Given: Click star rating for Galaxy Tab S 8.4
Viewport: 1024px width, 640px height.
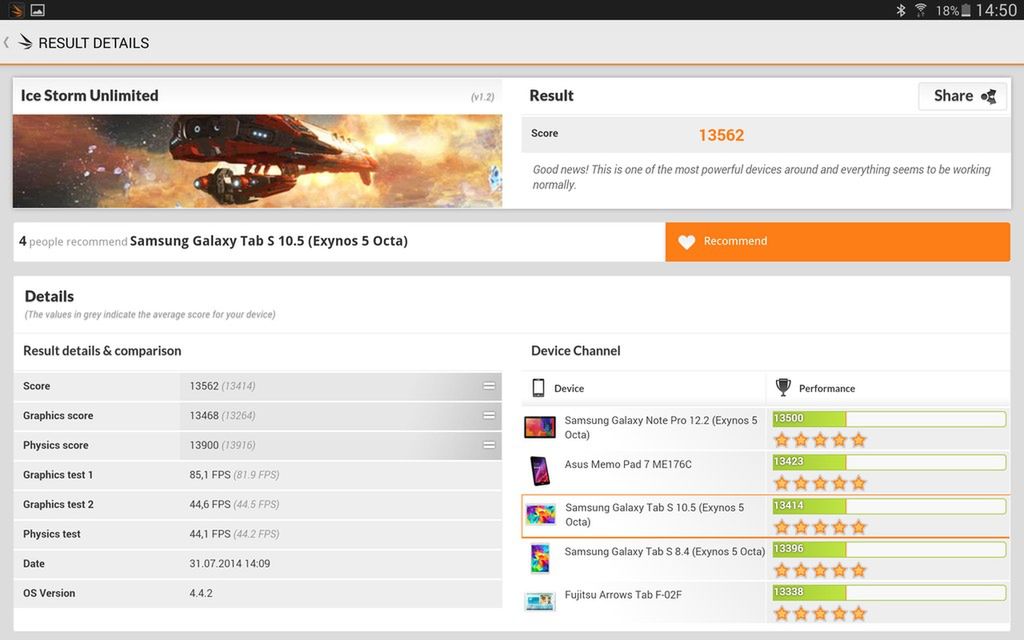Looking at the screenshot, I should pos(820,570).
